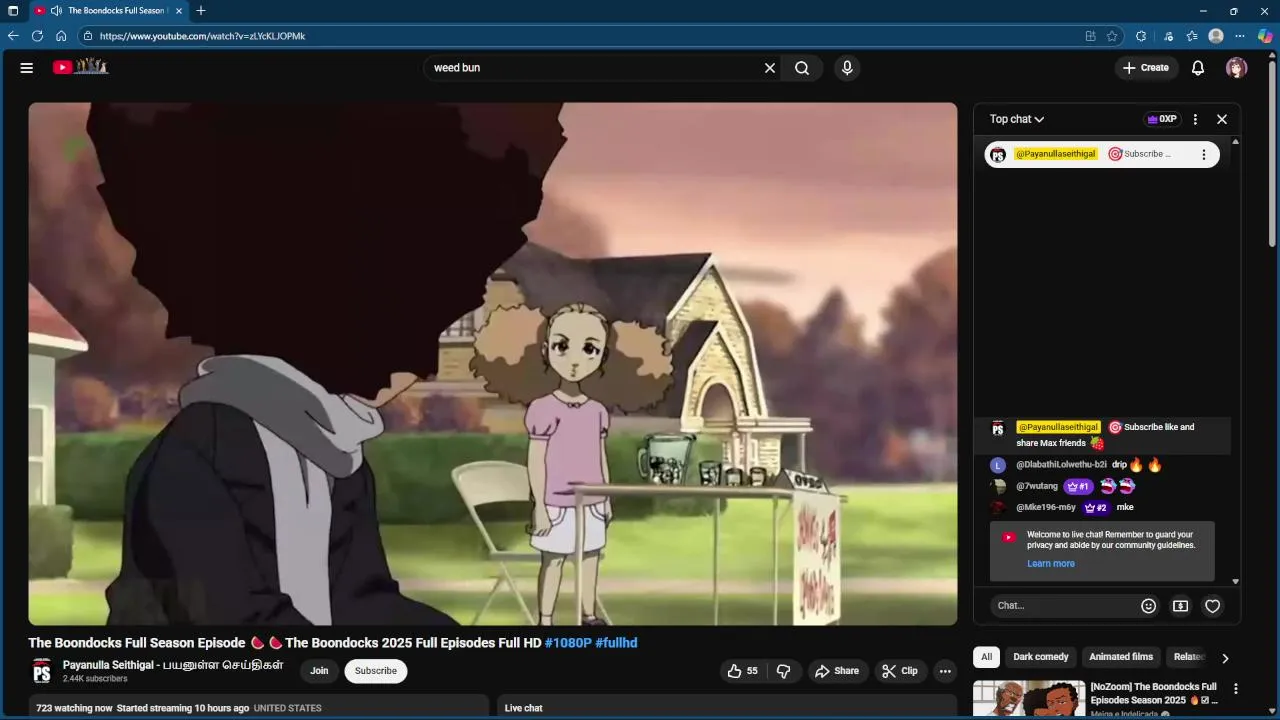Open the browser home page

[61, 36]
